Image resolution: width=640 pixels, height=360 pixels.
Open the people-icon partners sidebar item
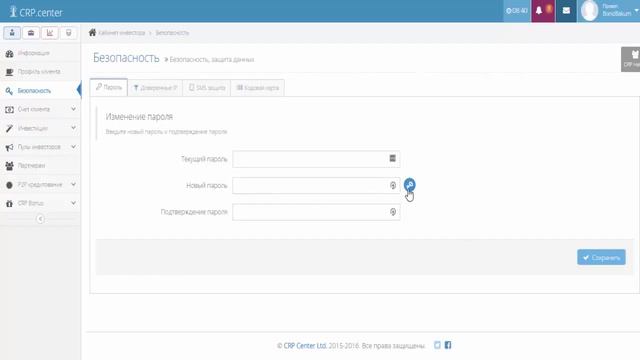tap(40, 166)
